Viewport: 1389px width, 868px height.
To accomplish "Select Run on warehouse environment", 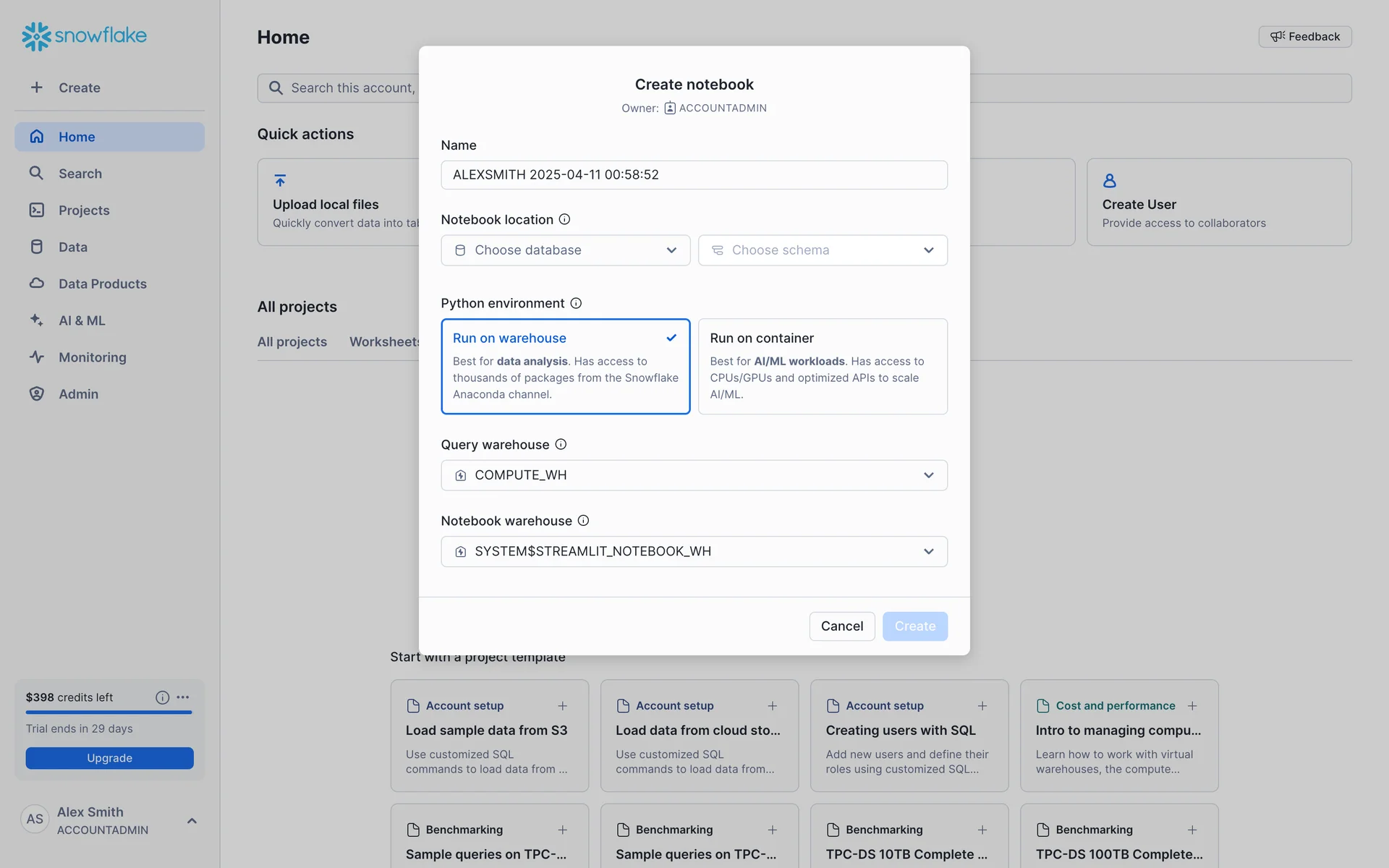I will [x=565, y=366].
